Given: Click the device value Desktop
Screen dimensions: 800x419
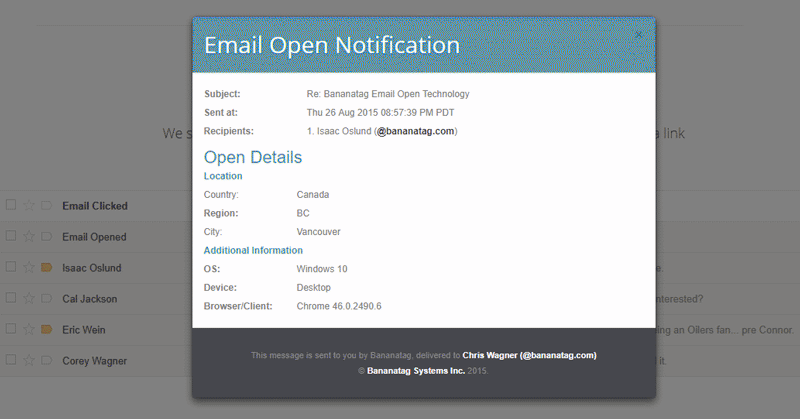Looking at the screenshot, I should point(314,287).
